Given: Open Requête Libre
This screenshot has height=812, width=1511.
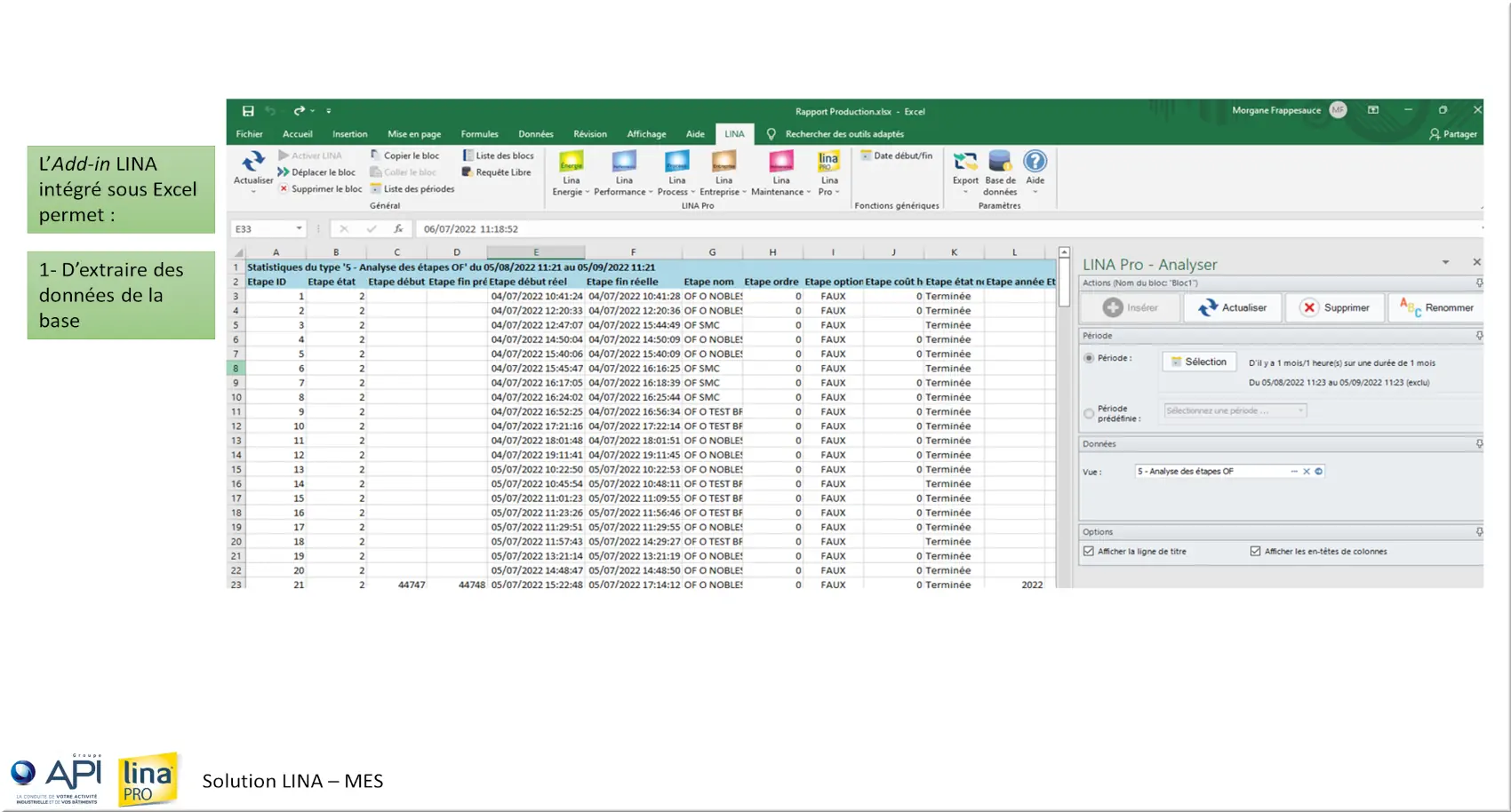Looking at the screenshot, I should pos(497,172).
